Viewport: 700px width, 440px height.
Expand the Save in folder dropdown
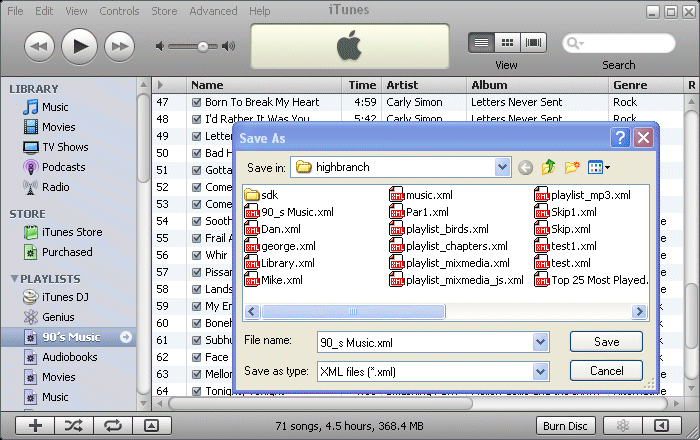click(x=502, y=167)
